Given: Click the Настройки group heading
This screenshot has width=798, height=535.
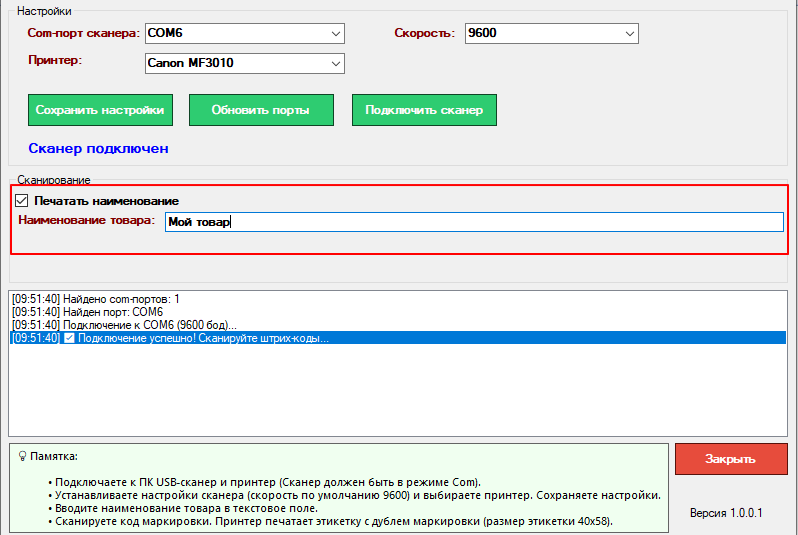Looking at the screenshot, I should click(44, 11).
